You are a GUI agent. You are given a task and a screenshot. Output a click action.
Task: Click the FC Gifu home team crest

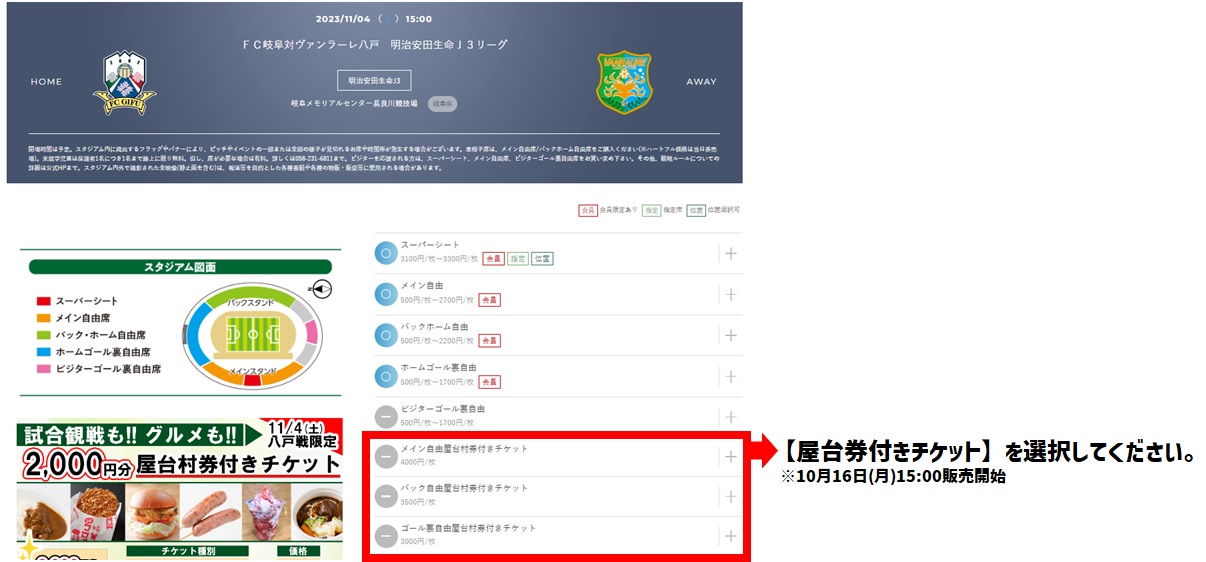(x=124, y=83)
